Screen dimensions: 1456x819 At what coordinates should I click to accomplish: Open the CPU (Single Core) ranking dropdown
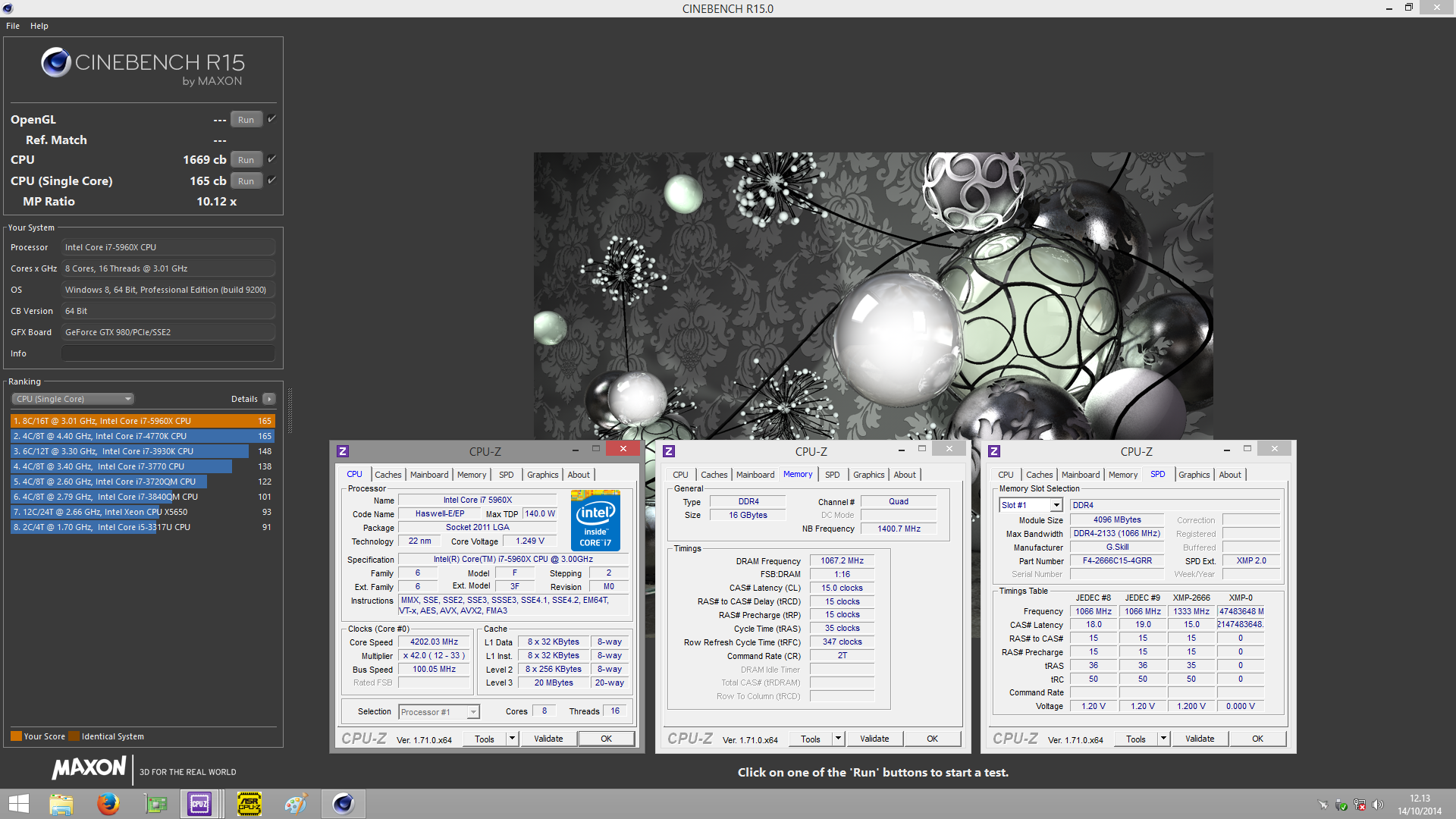tap(73, 399)
